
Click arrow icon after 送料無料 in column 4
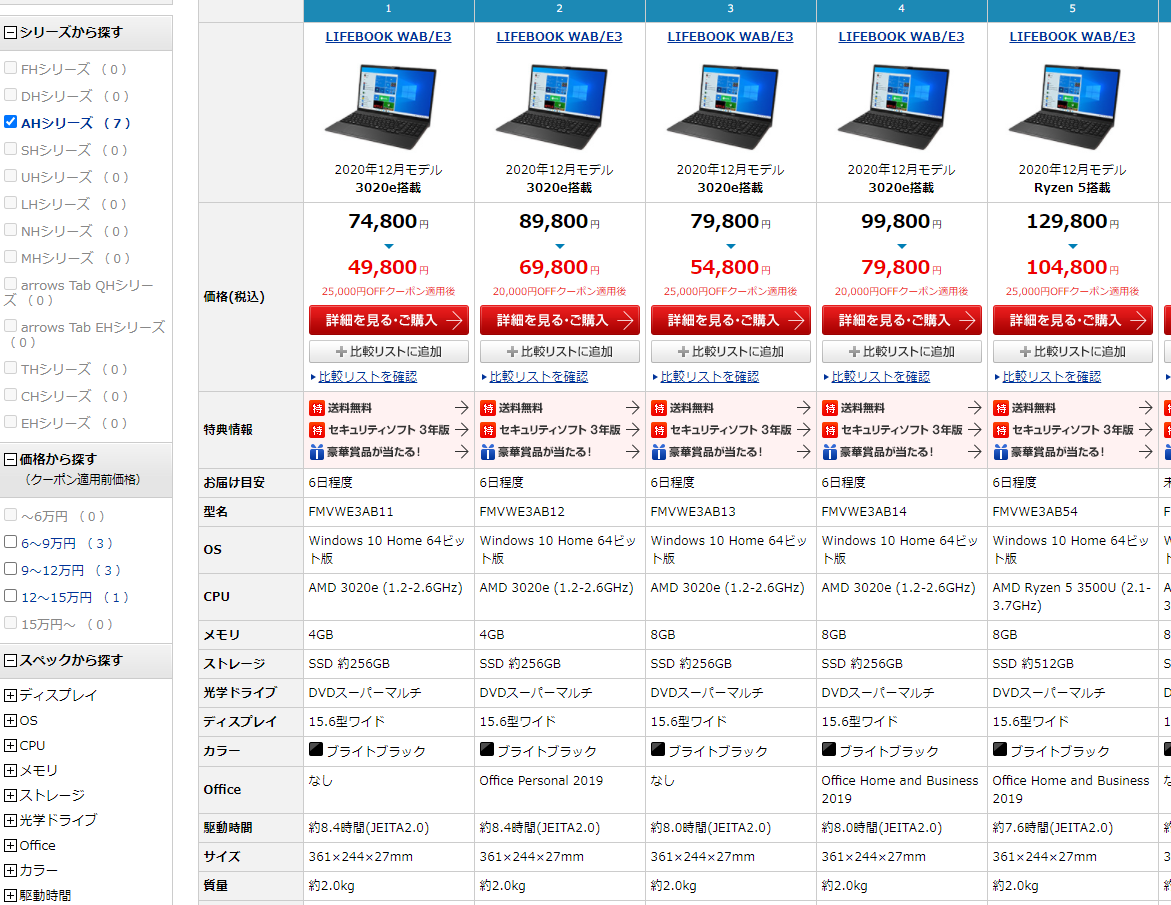pyautogui.click(x=975, y=408)
